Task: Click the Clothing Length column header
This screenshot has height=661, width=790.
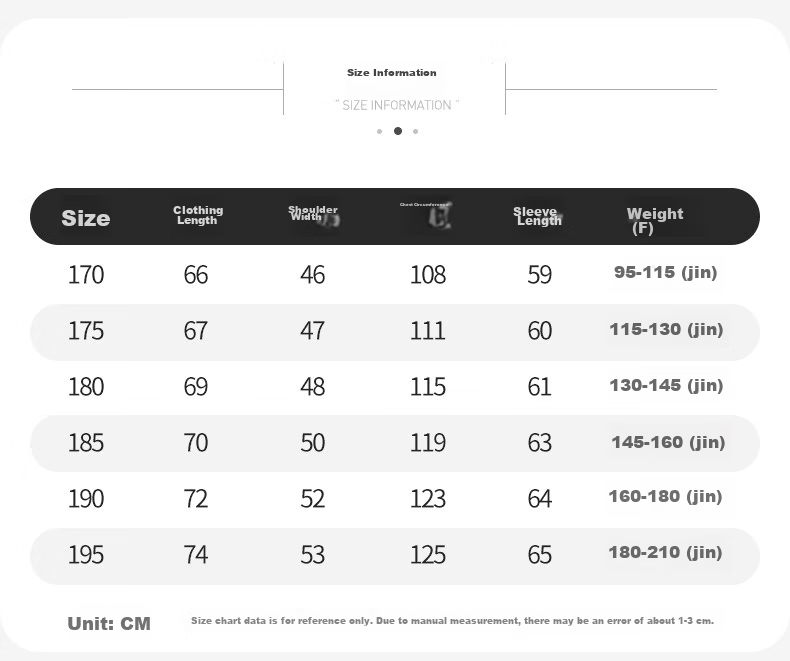Action: [198, 215]
